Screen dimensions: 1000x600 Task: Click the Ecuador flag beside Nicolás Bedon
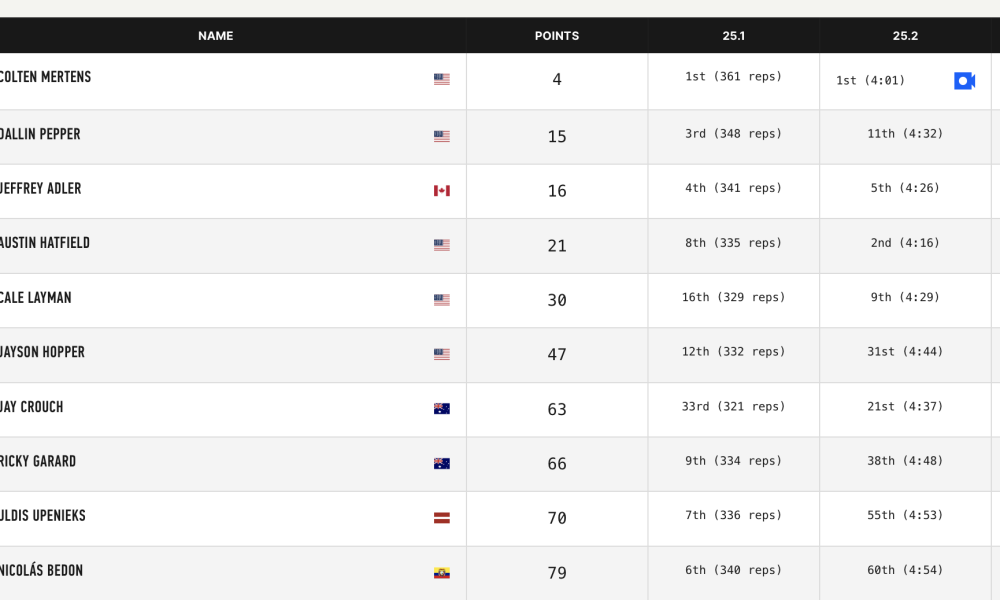[x=441, y=572]
